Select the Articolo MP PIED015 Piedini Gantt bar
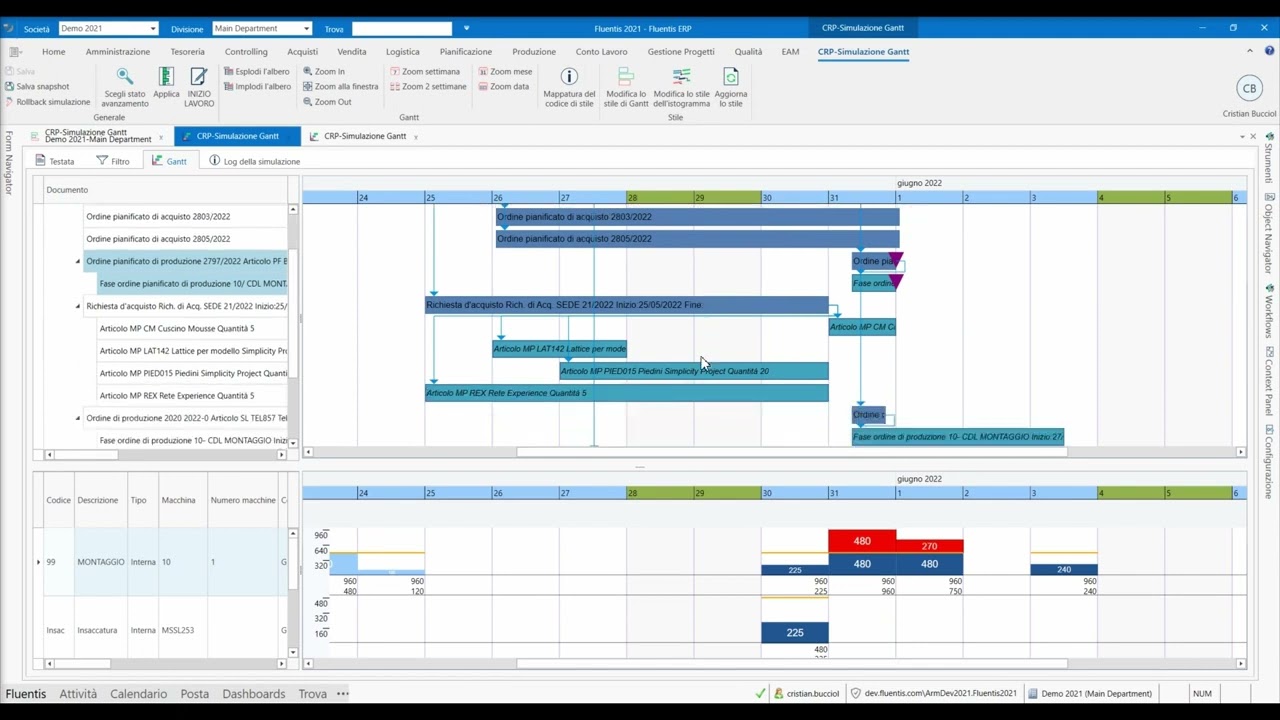The image size is (1280, 720). (694, 371)
